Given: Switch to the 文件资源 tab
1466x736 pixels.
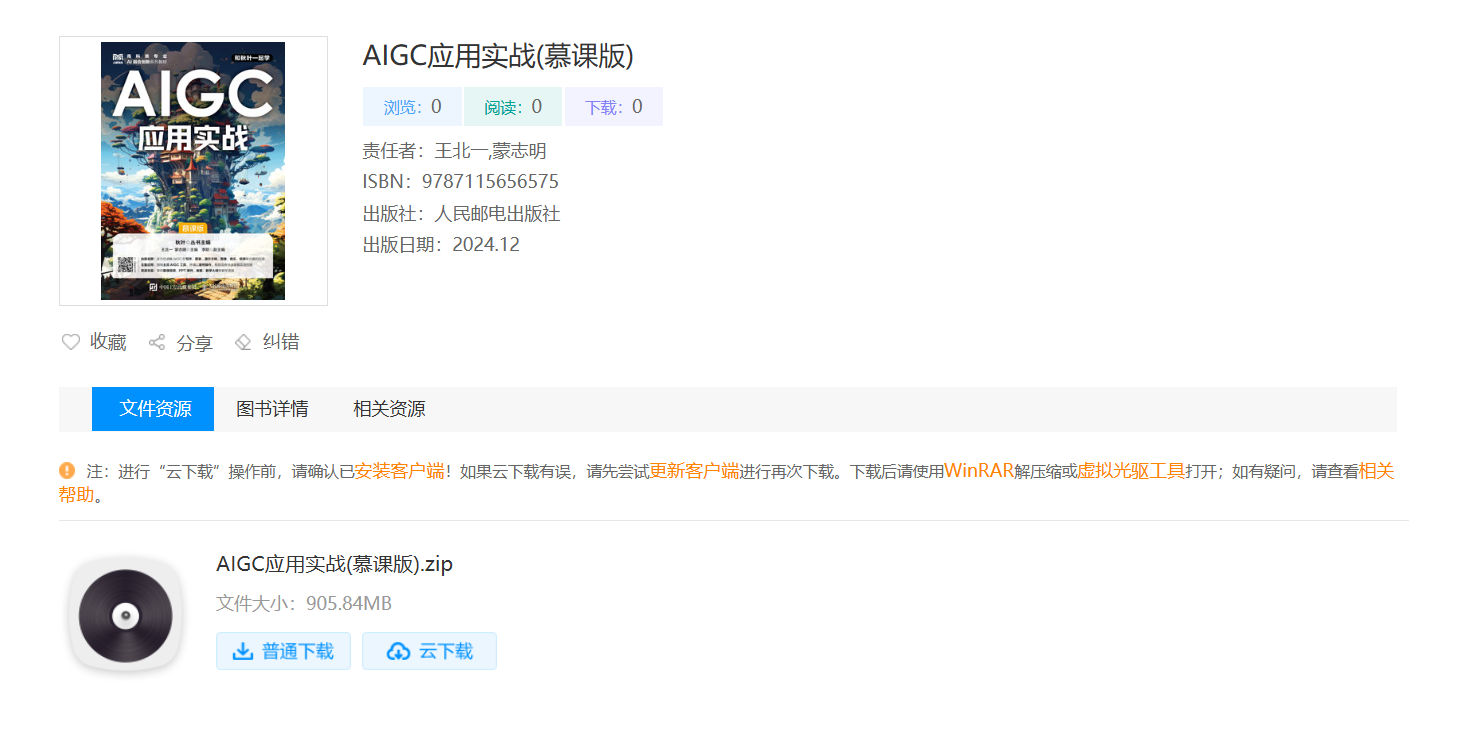Looking at the screenshot, I should [x=153, y=409].
